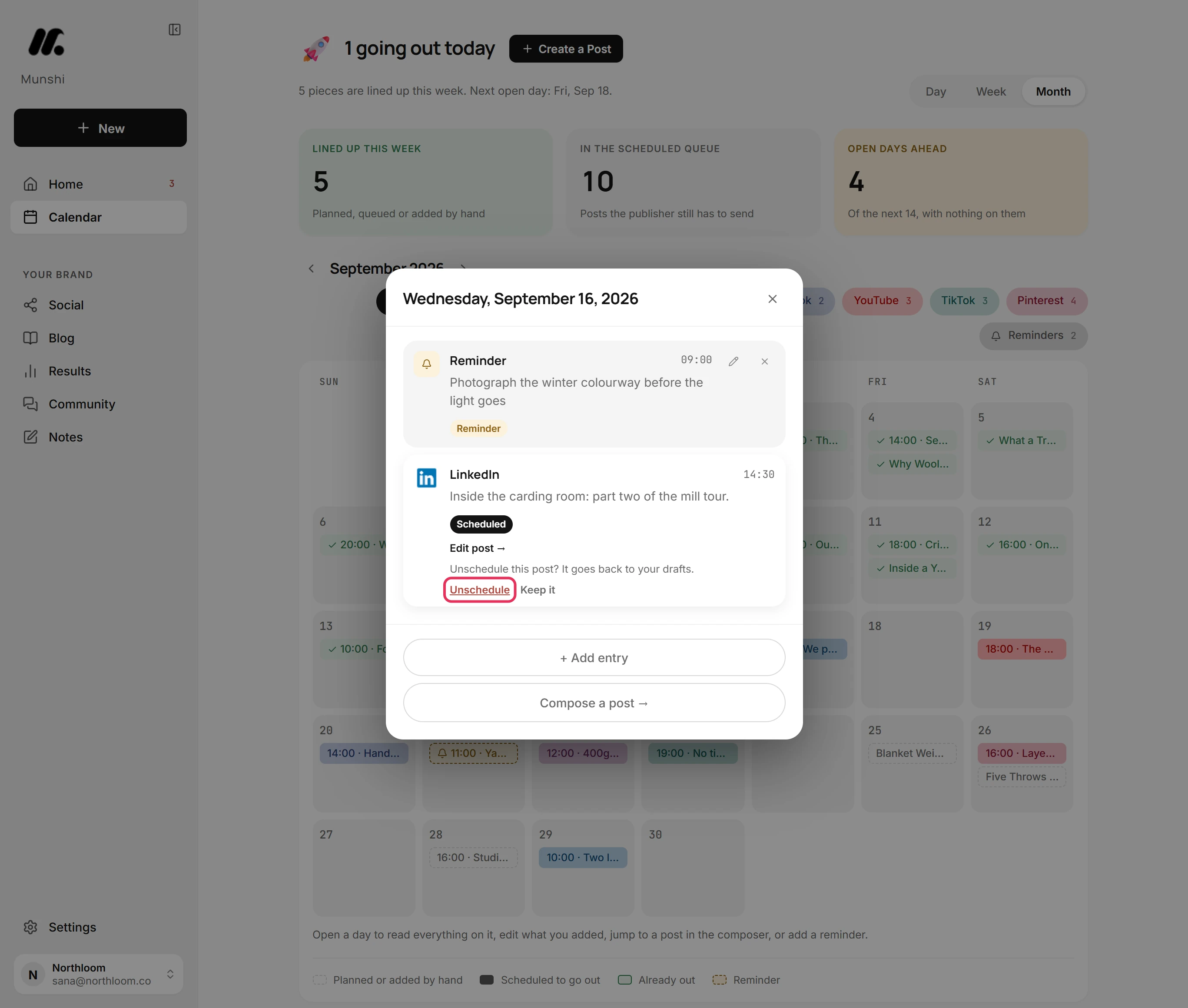1188x1008 pixels.
Task: Open 18:00 Cri... entry on 11
Action: tap(912, 545)
